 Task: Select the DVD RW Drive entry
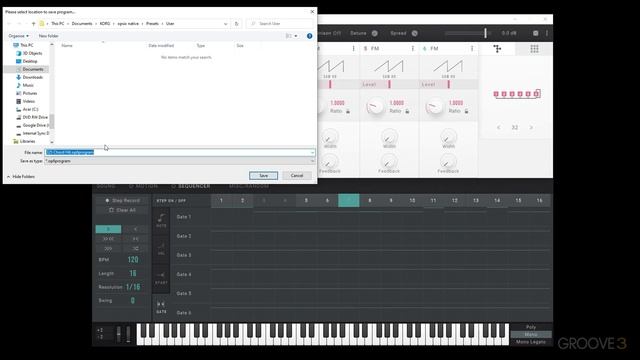(35, 117)
